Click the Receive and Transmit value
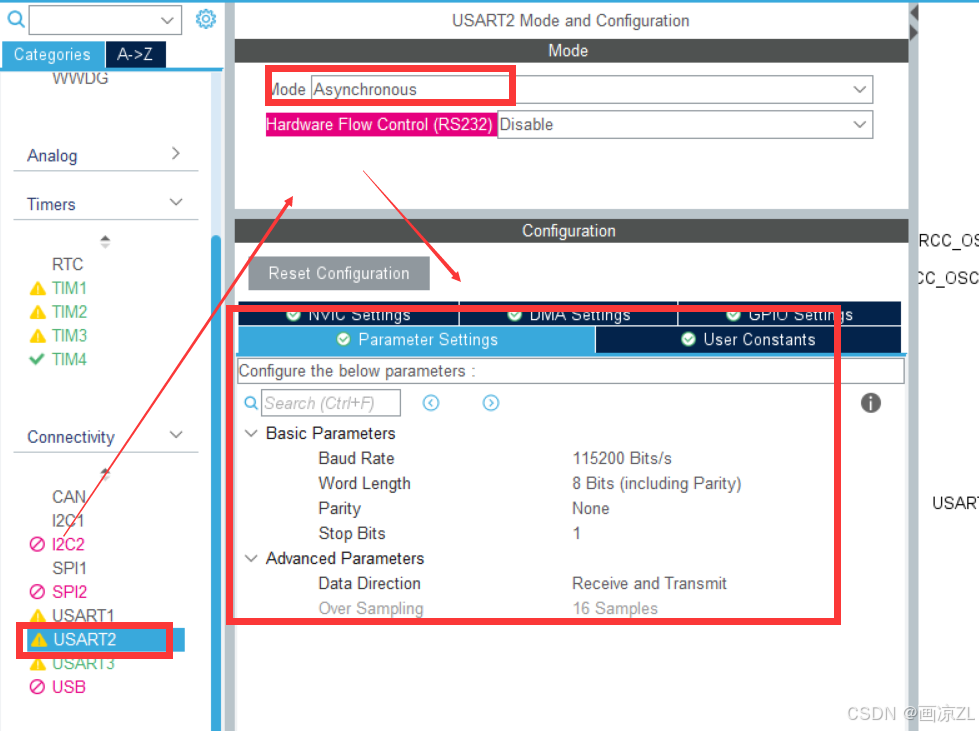The width and height of the screenshot is (979, 731). 649,583
